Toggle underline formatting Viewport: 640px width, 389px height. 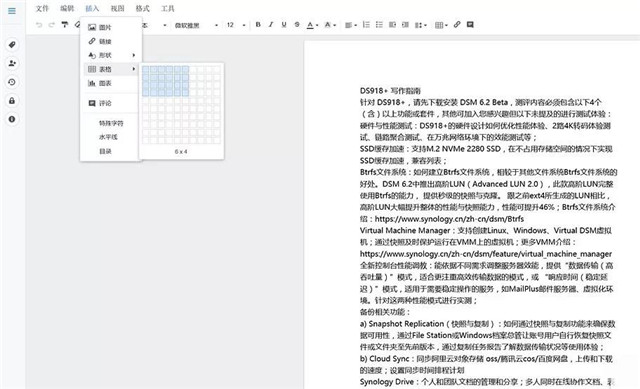[284, 25]
